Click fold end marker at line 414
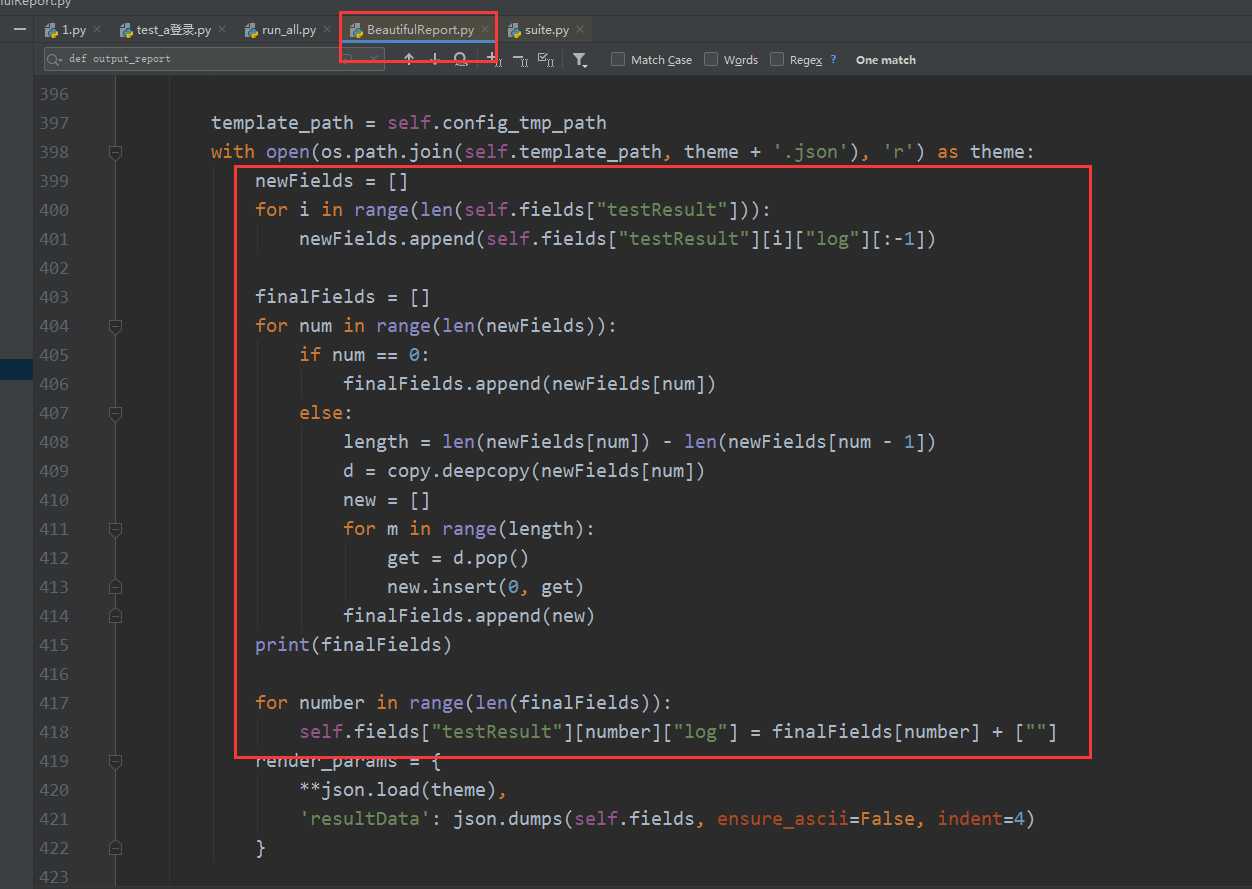 point(115,616)
